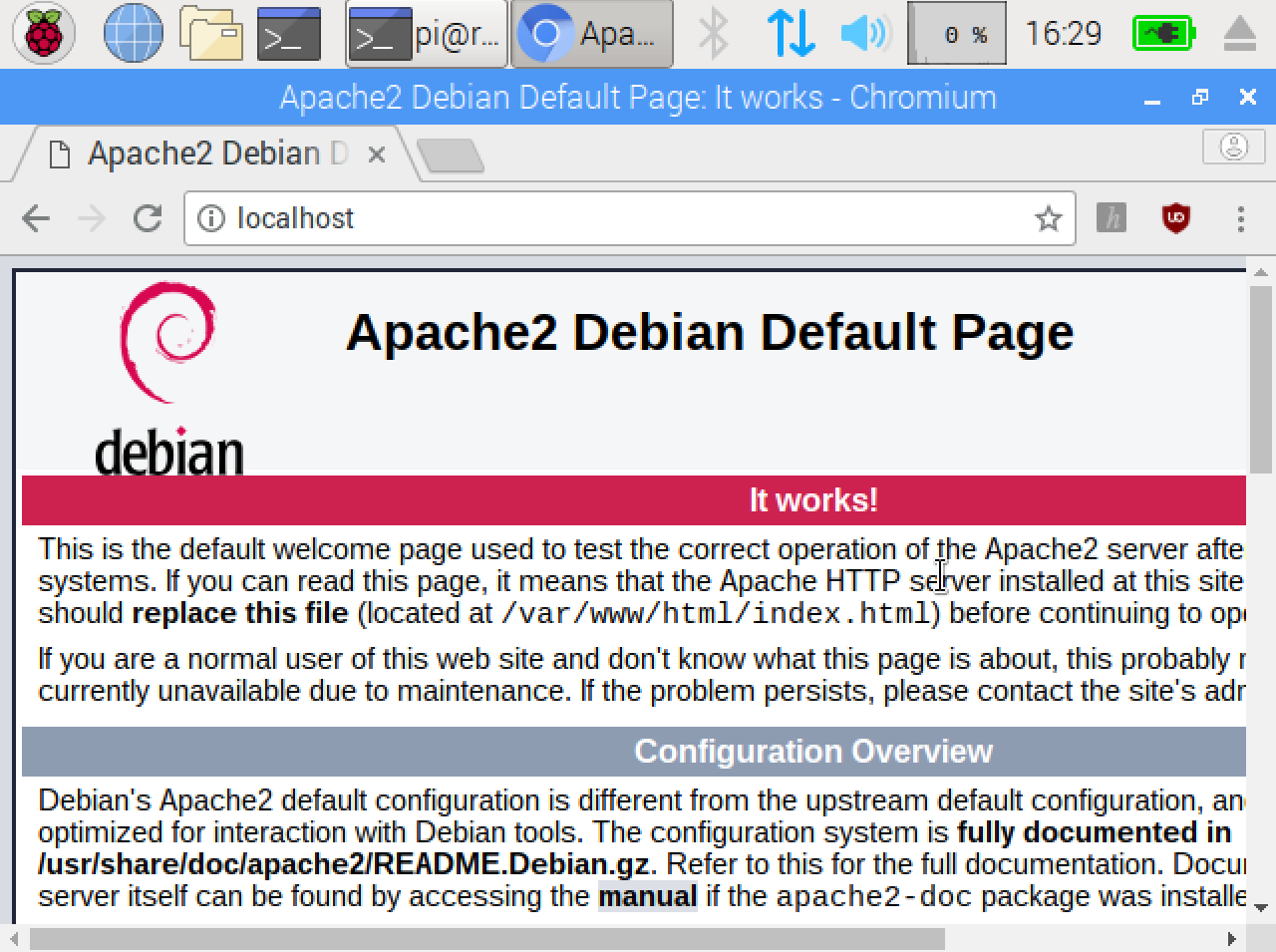Click the replace this file bold text

[240, 613]
